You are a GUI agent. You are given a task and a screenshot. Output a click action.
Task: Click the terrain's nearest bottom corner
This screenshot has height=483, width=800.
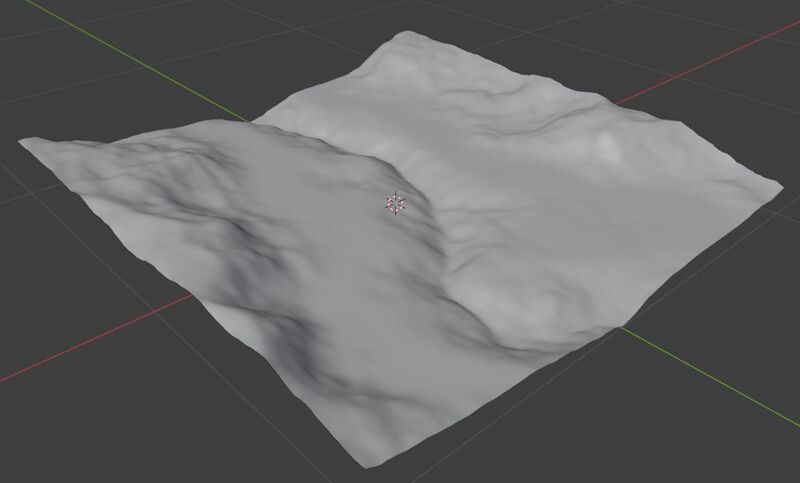coord(362,466)
